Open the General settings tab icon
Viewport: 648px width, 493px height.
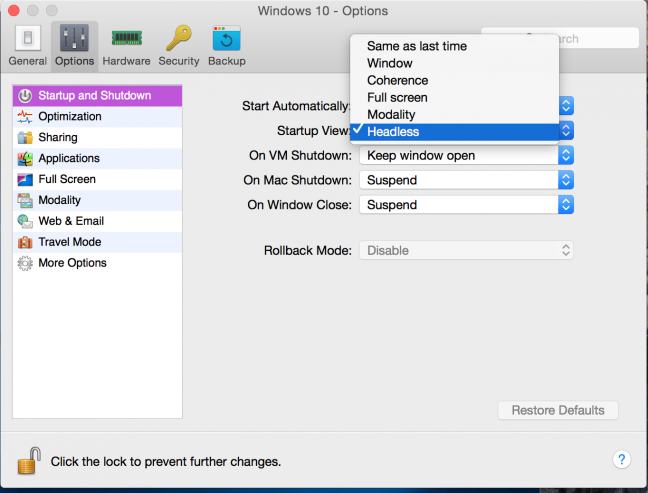pyautogui.click(x=28, y=38)
